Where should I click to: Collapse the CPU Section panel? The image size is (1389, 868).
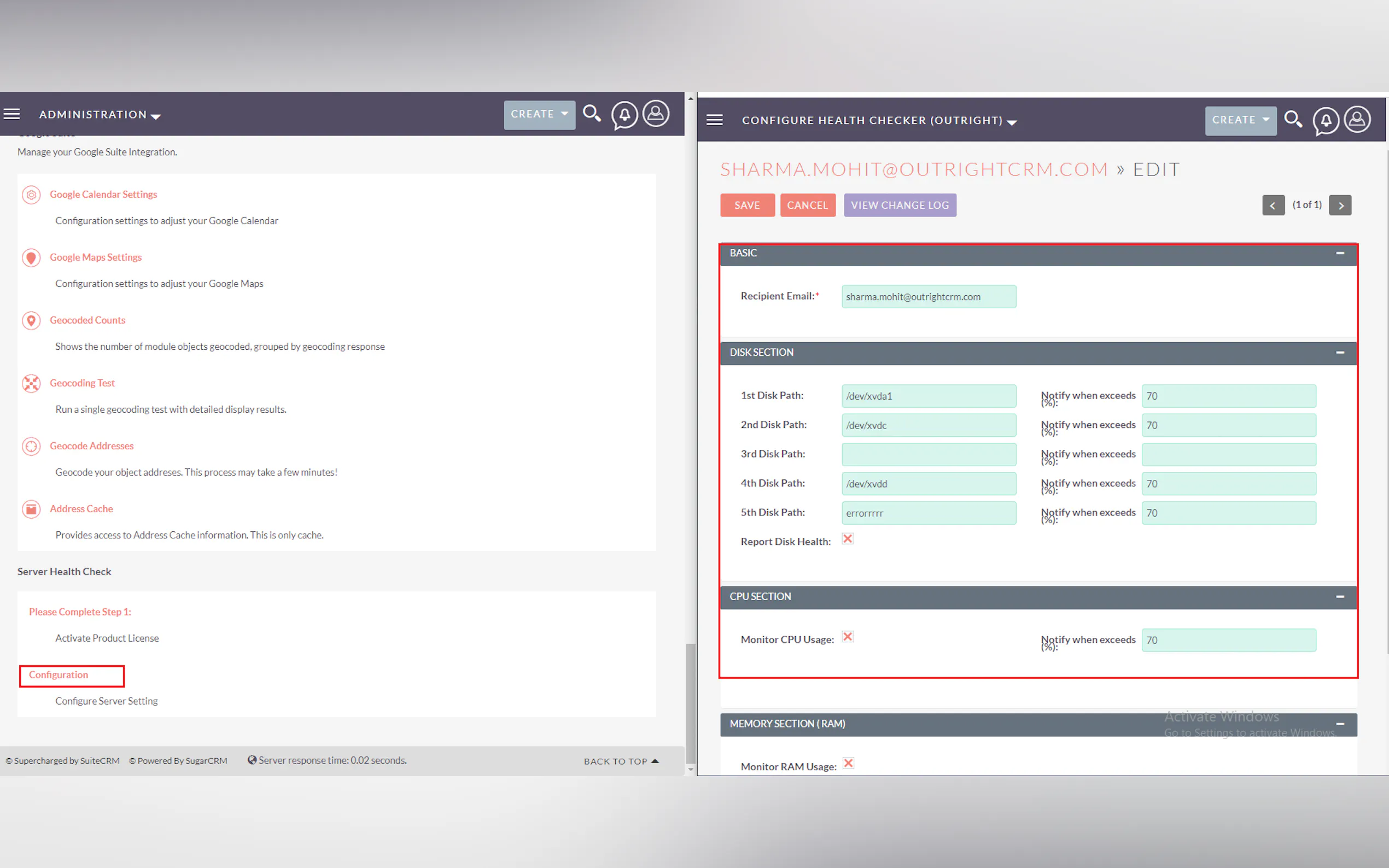coord(1340,597)
